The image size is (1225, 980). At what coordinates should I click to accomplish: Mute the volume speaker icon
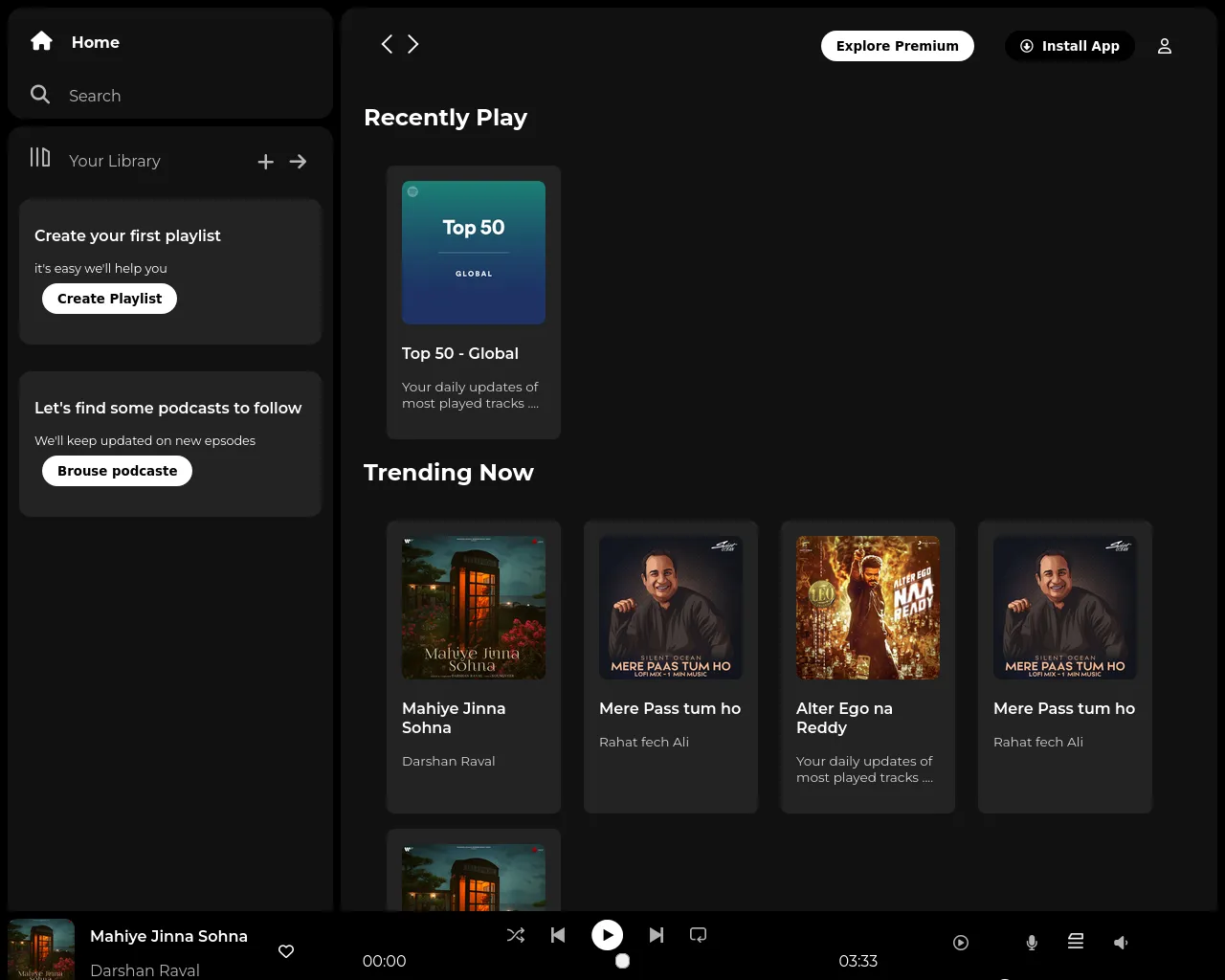pyautogui.click(x=1121, y=943)
